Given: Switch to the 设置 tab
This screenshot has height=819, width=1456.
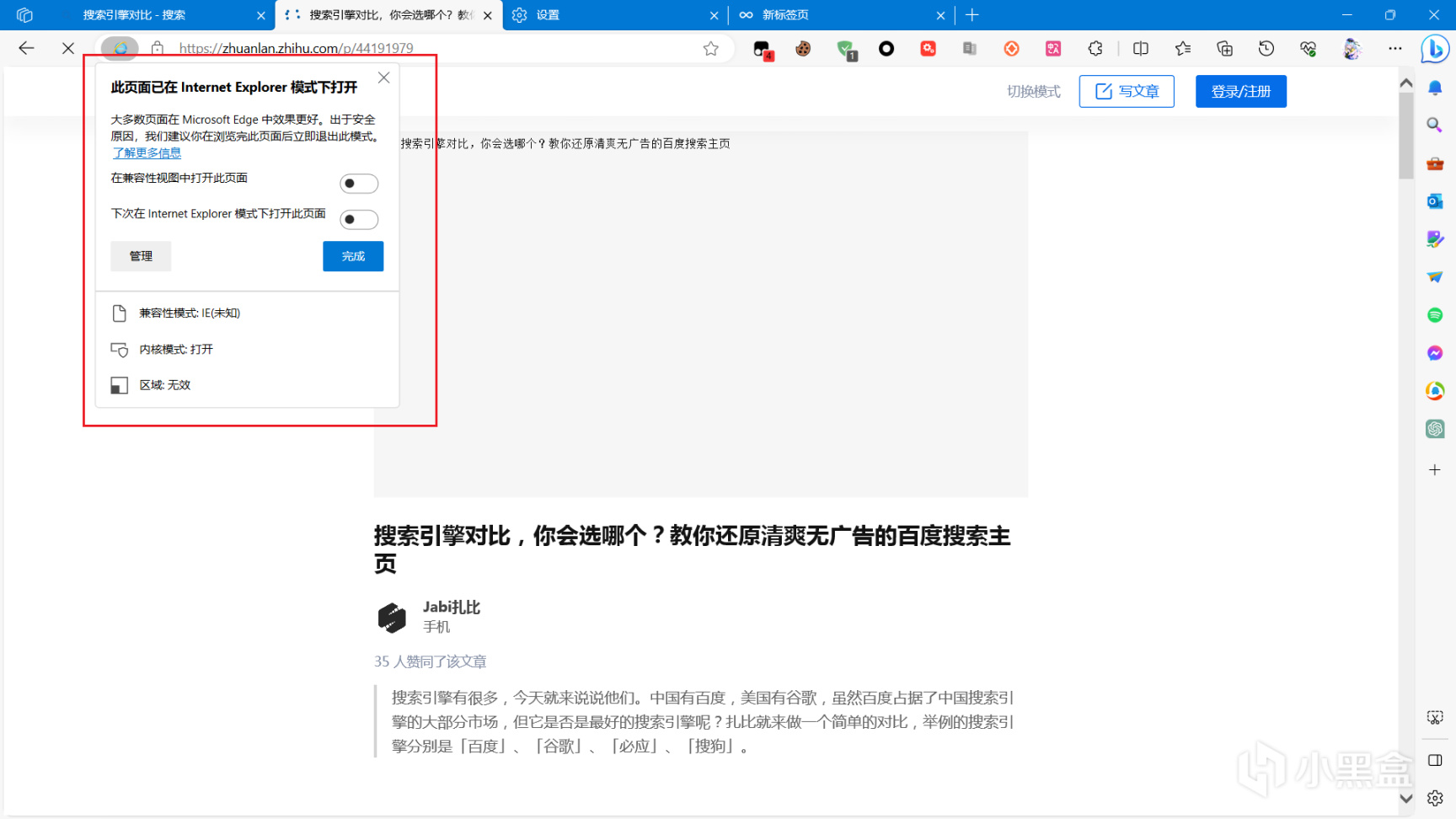Looking at the screenshot, I should (615, 15).
